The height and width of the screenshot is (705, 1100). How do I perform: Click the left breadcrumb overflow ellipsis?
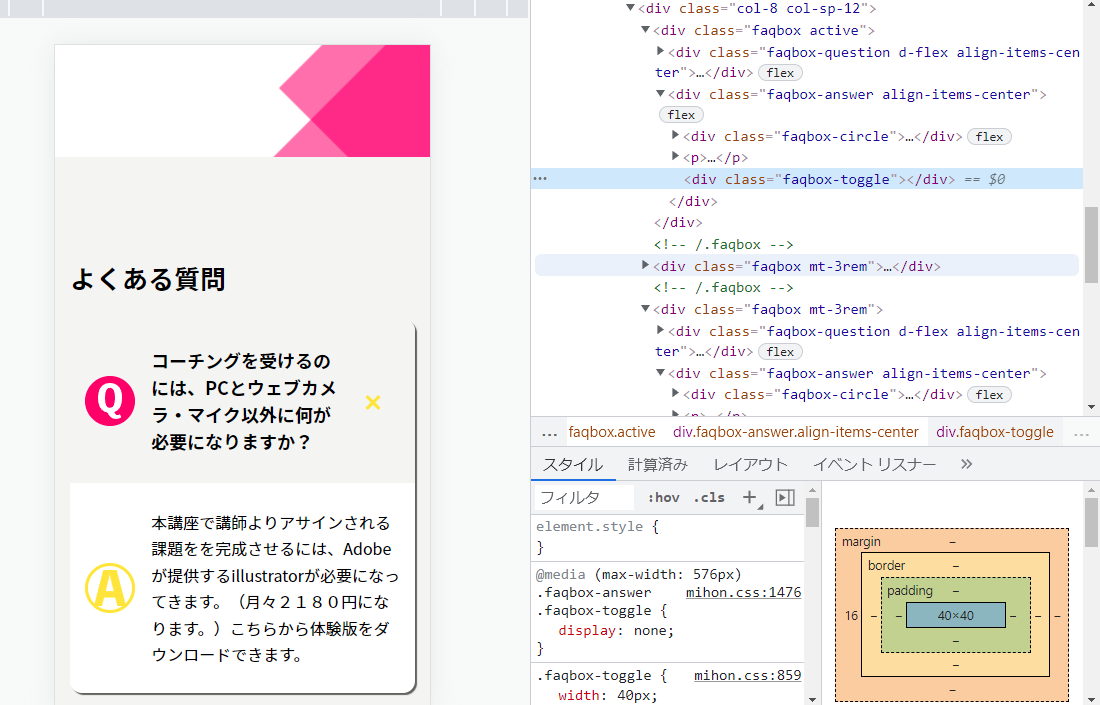(549, 433)
